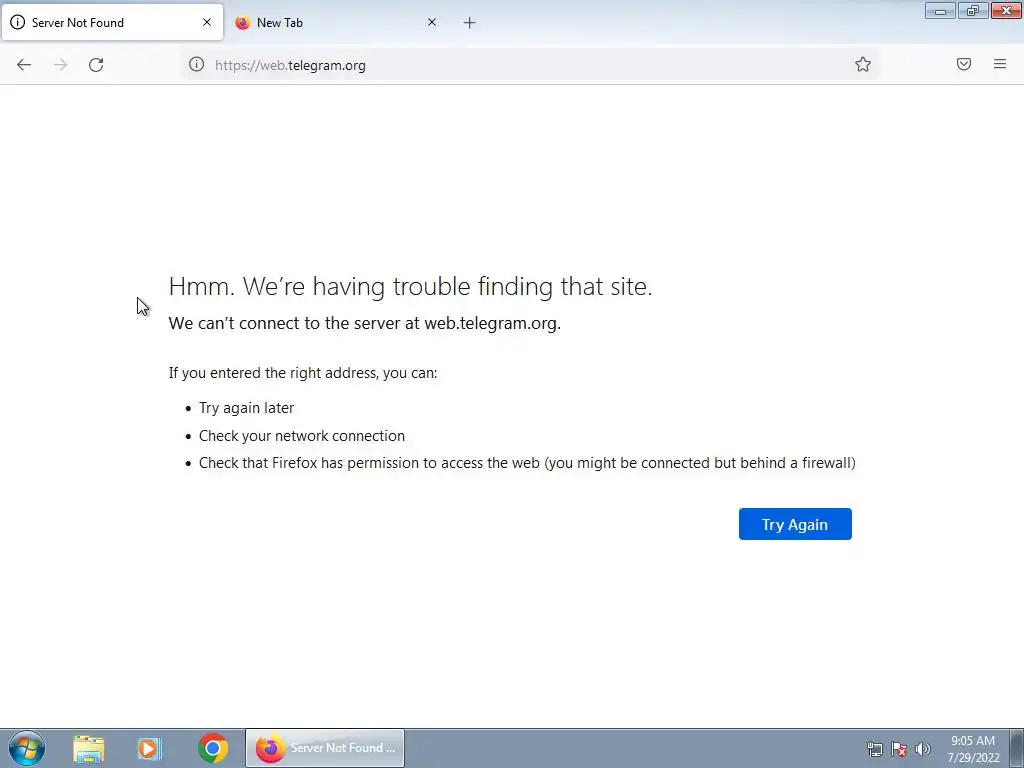
Task: Open the Action Center flag icon
Action: coord(899,749)
